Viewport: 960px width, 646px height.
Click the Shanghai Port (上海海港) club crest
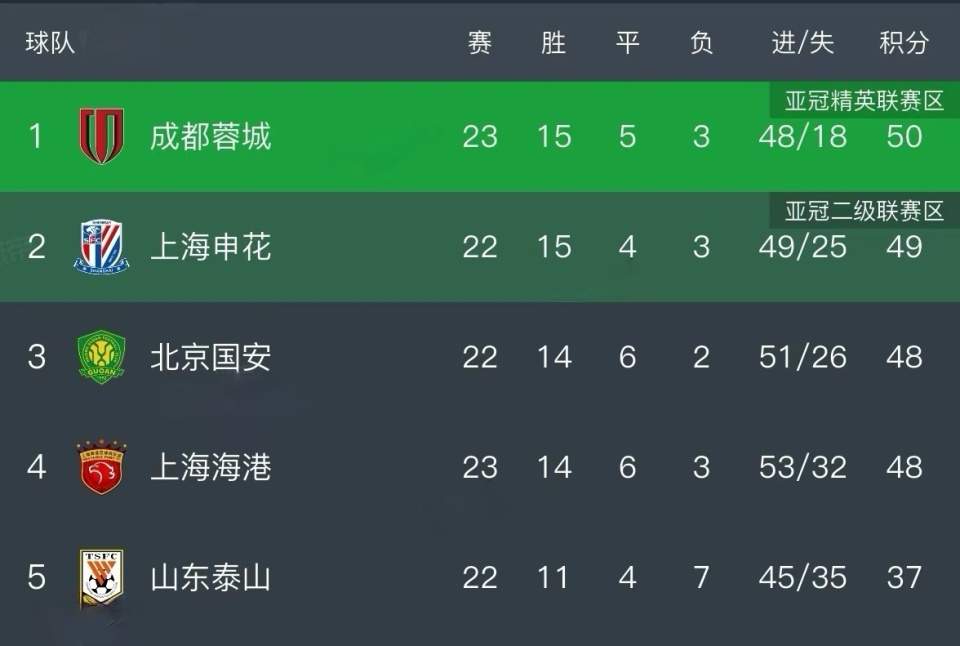pos(101,467)
